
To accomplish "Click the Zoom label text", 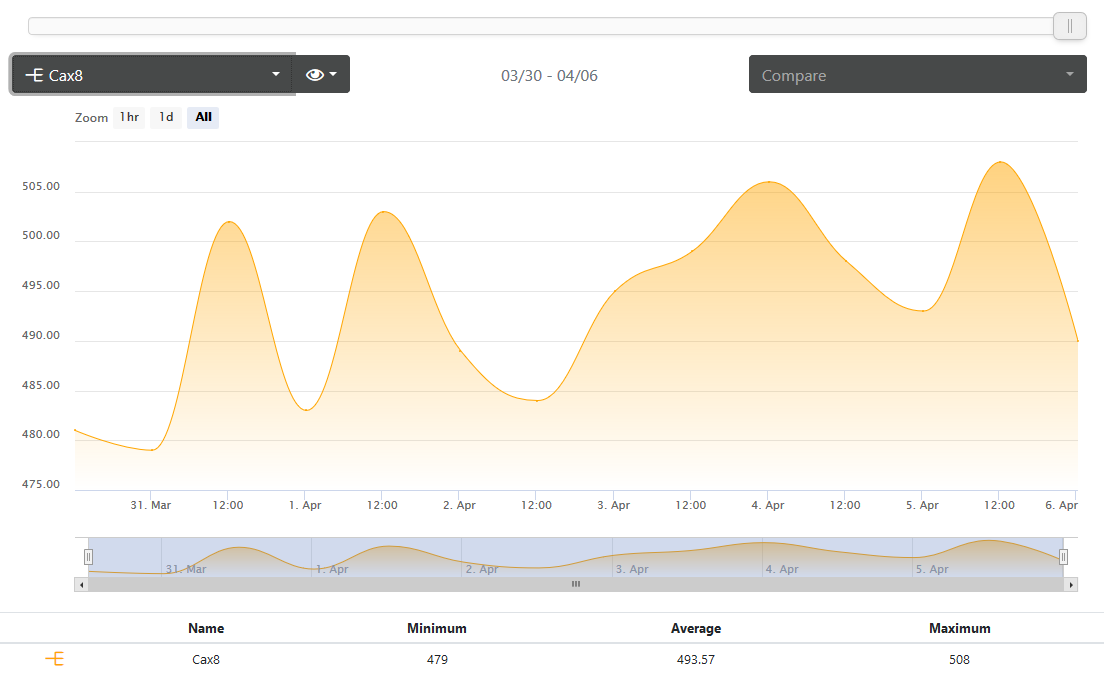I will point(92,118).
